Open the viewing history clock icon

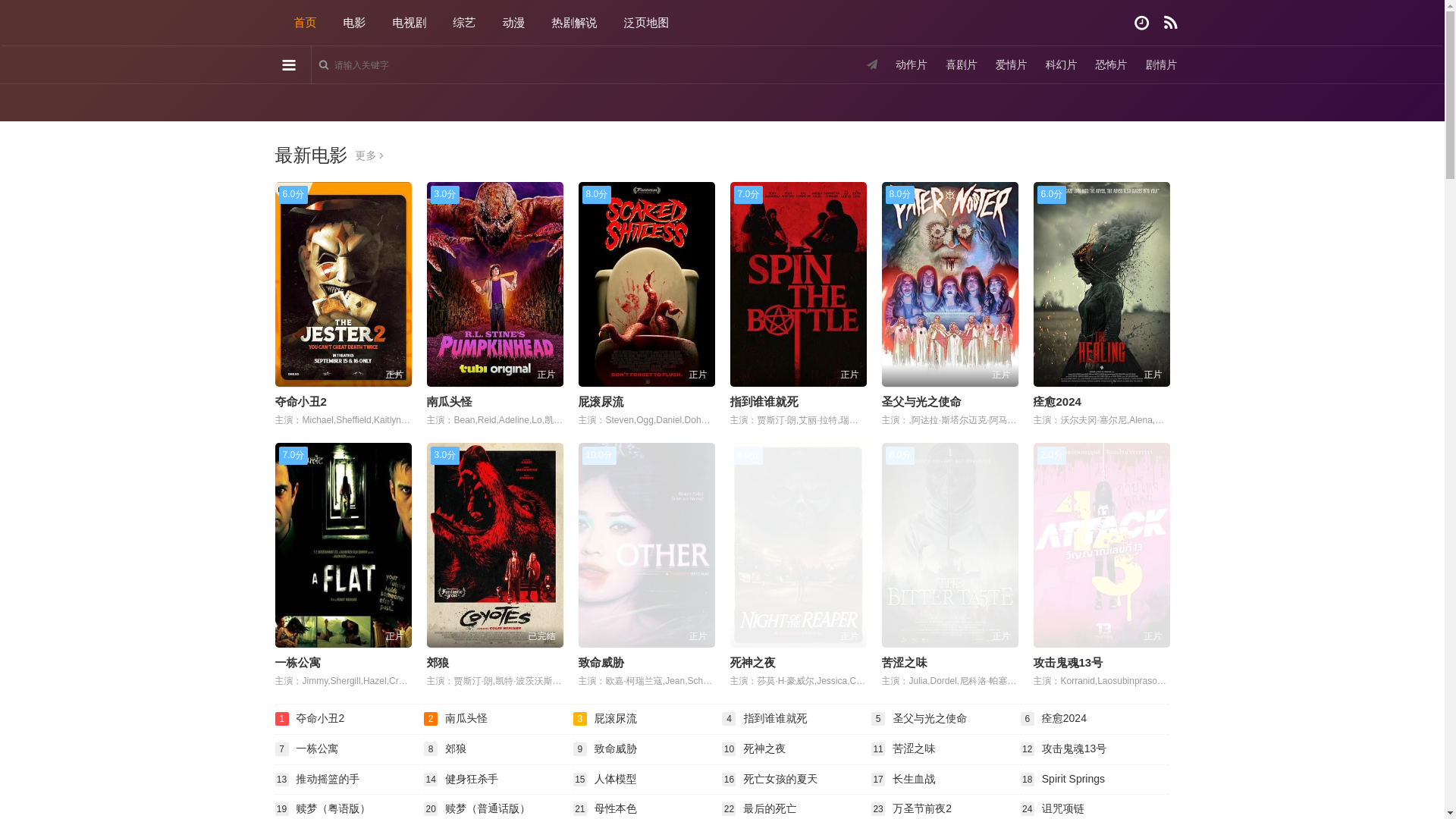pyautogui.click(x=1141, y=23)
